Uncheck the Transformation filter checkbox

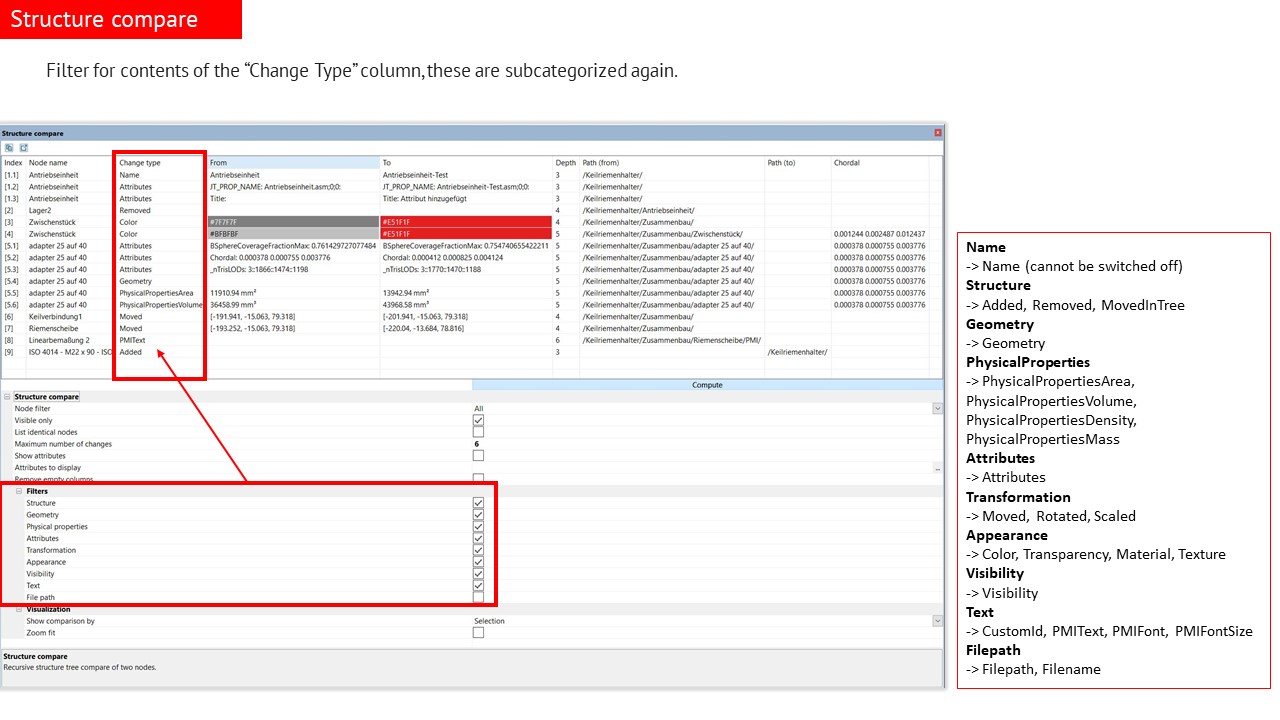point(478,551)
